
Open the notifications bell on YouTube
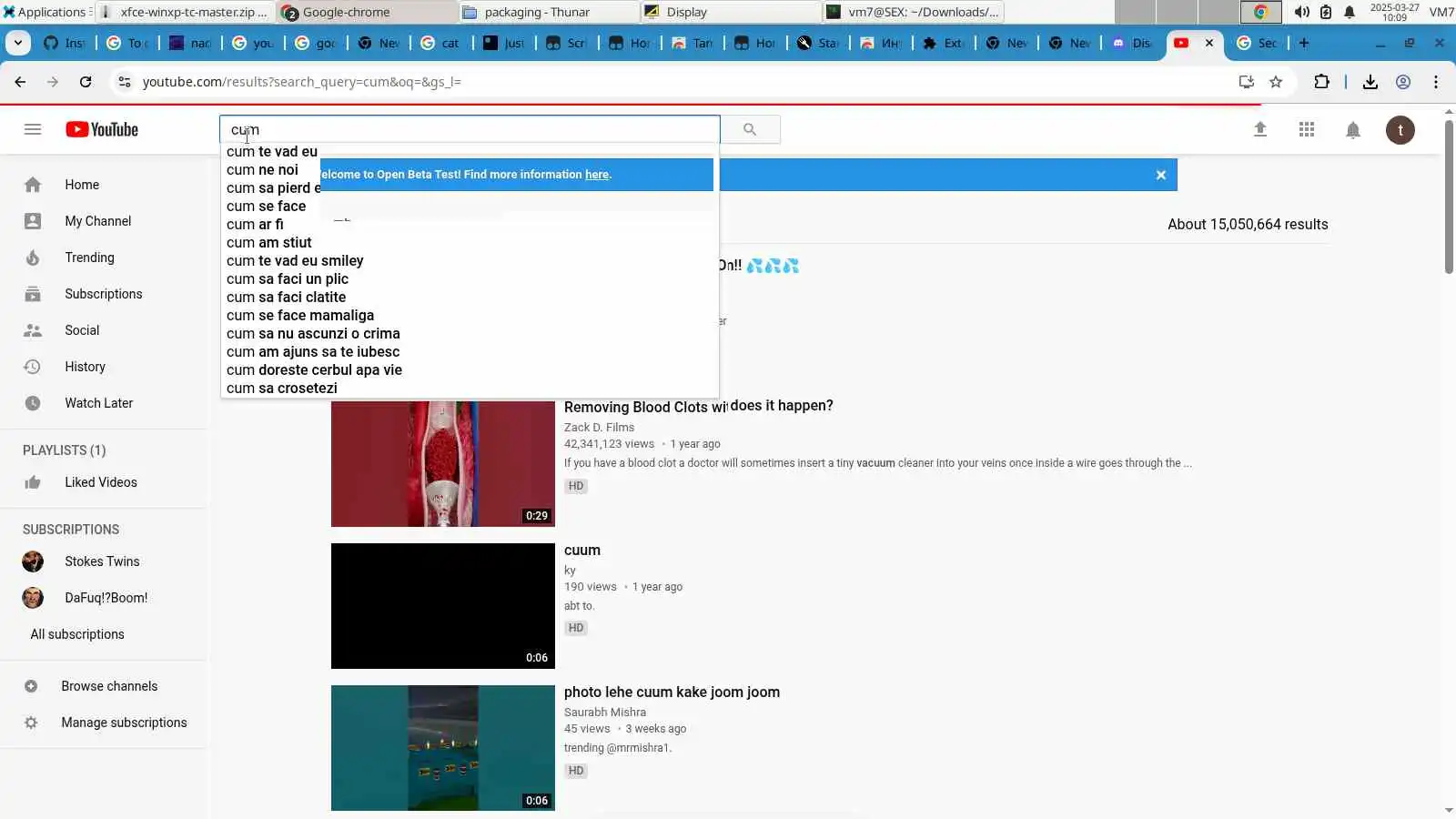[1353, 130]
